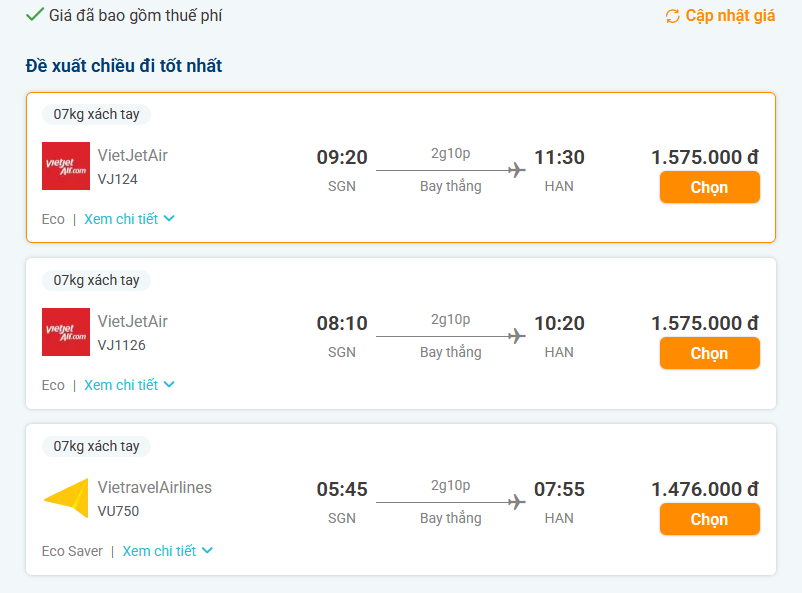Image resolution: width=802 pixels, height=593 pixels.
Task: Click the airplane icon on VU750 route line
Action: [x=517, y=502]
